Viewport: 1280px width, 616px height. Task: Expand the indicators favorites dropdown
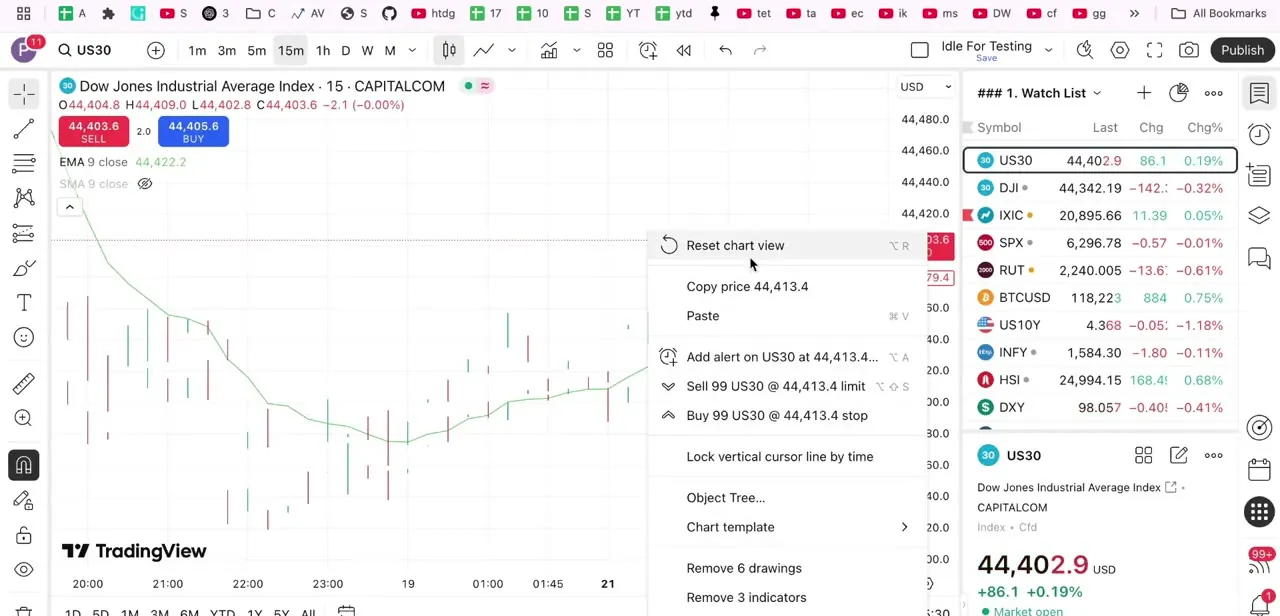(x=577, y=50)
